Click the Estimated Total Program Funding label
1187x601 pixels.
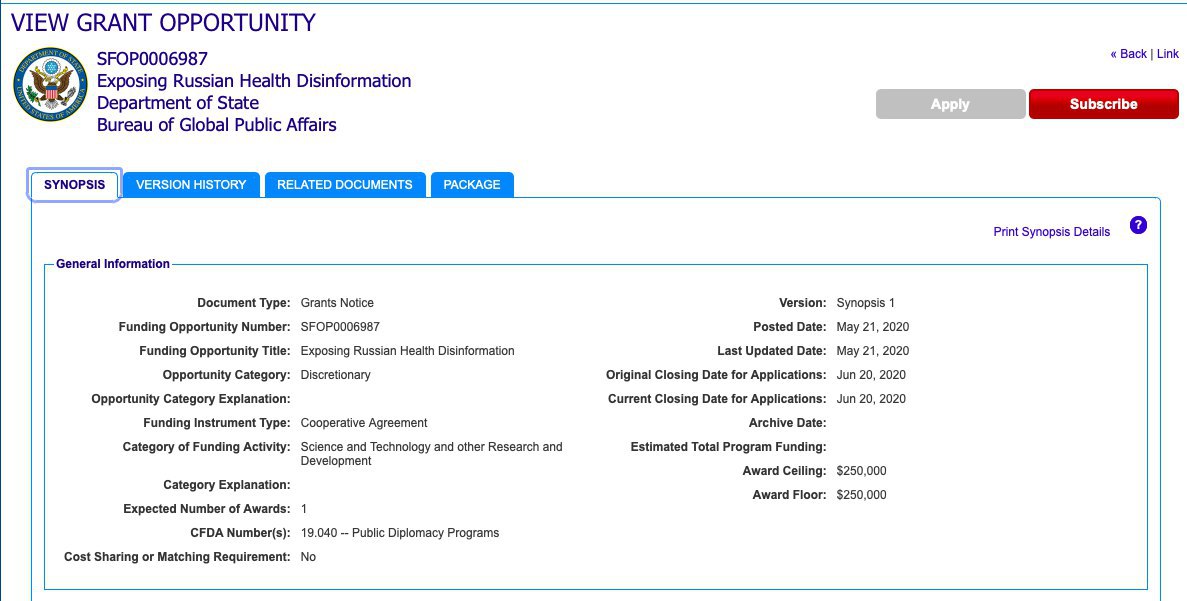click(728, 447)
